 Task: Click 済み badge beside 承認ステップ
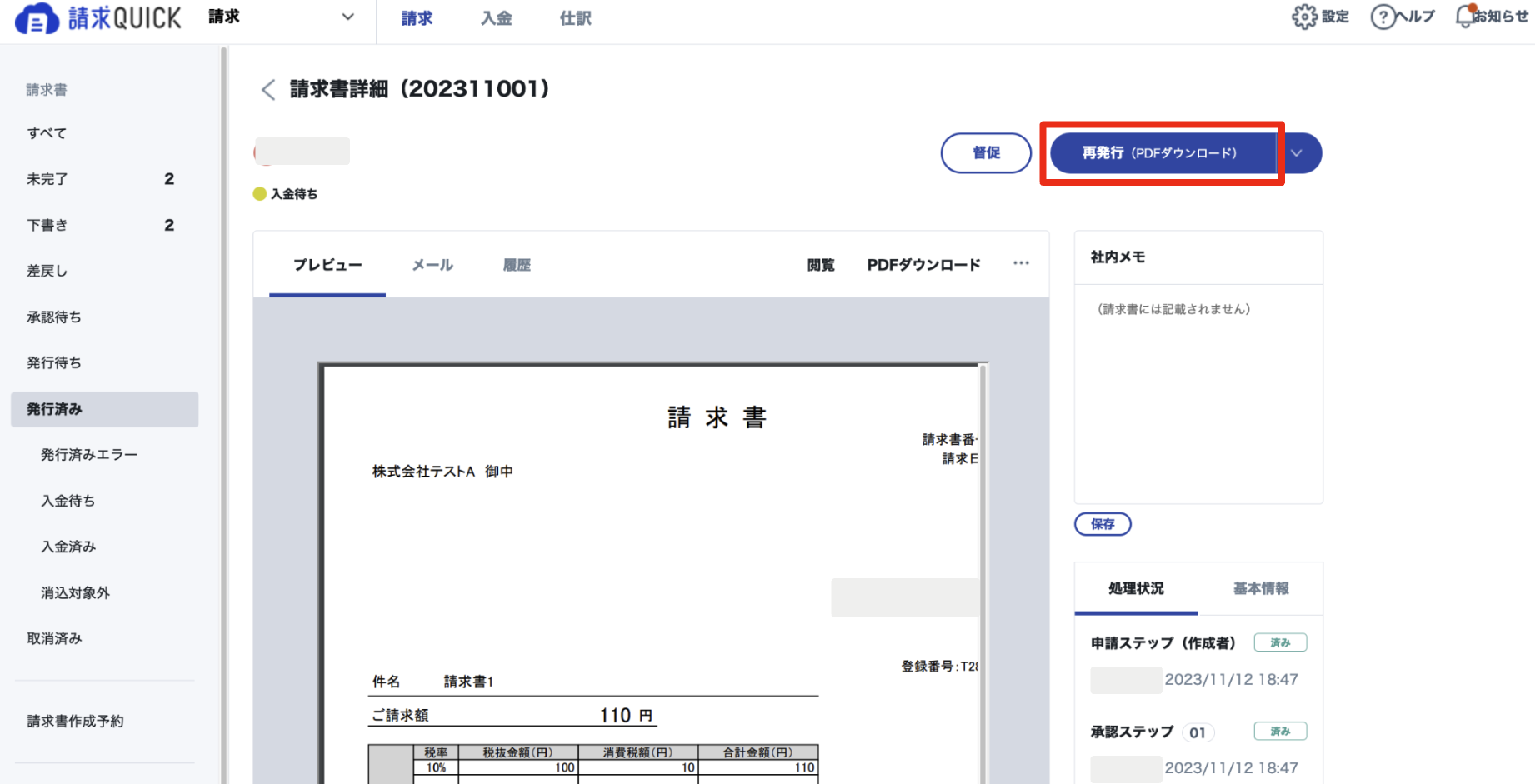click(x=1280, y=731)
